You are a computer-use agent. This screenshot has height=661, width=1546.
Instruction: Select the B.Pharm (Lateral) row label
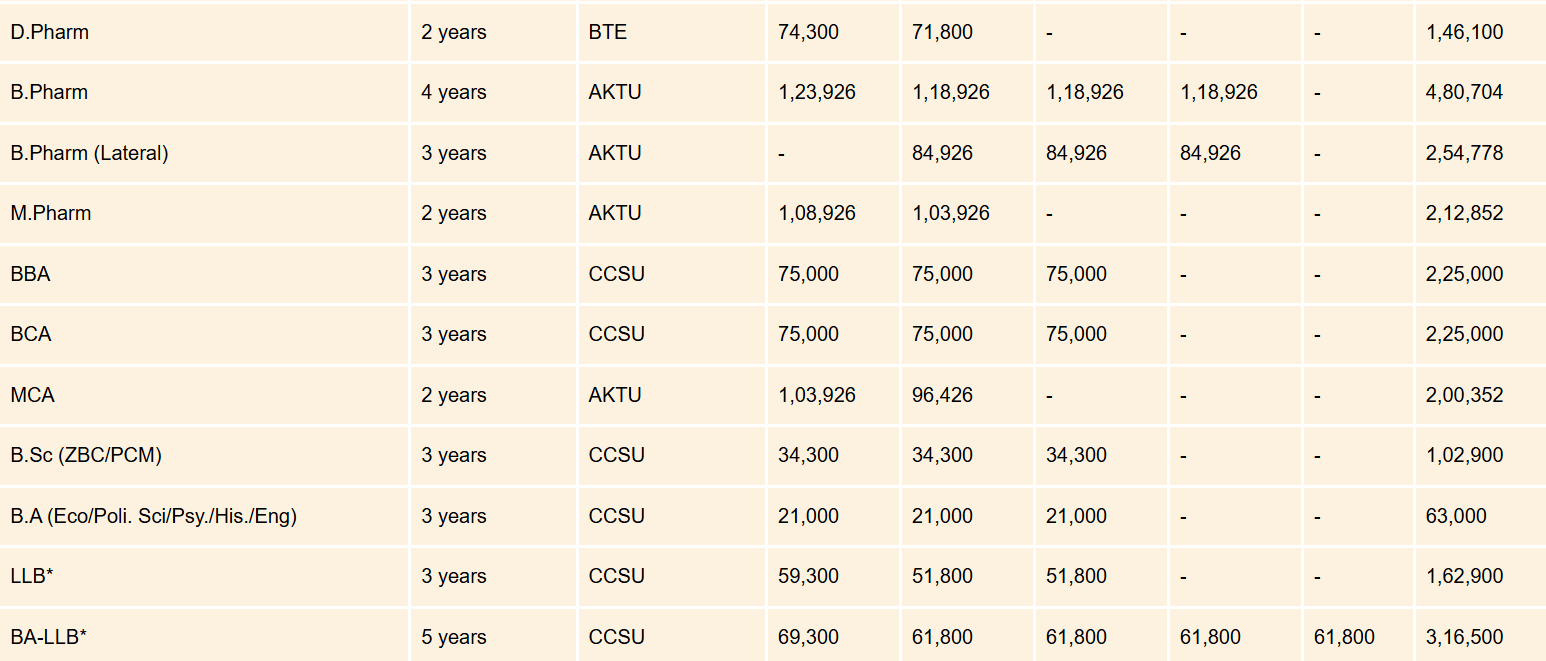pos(89,153)
